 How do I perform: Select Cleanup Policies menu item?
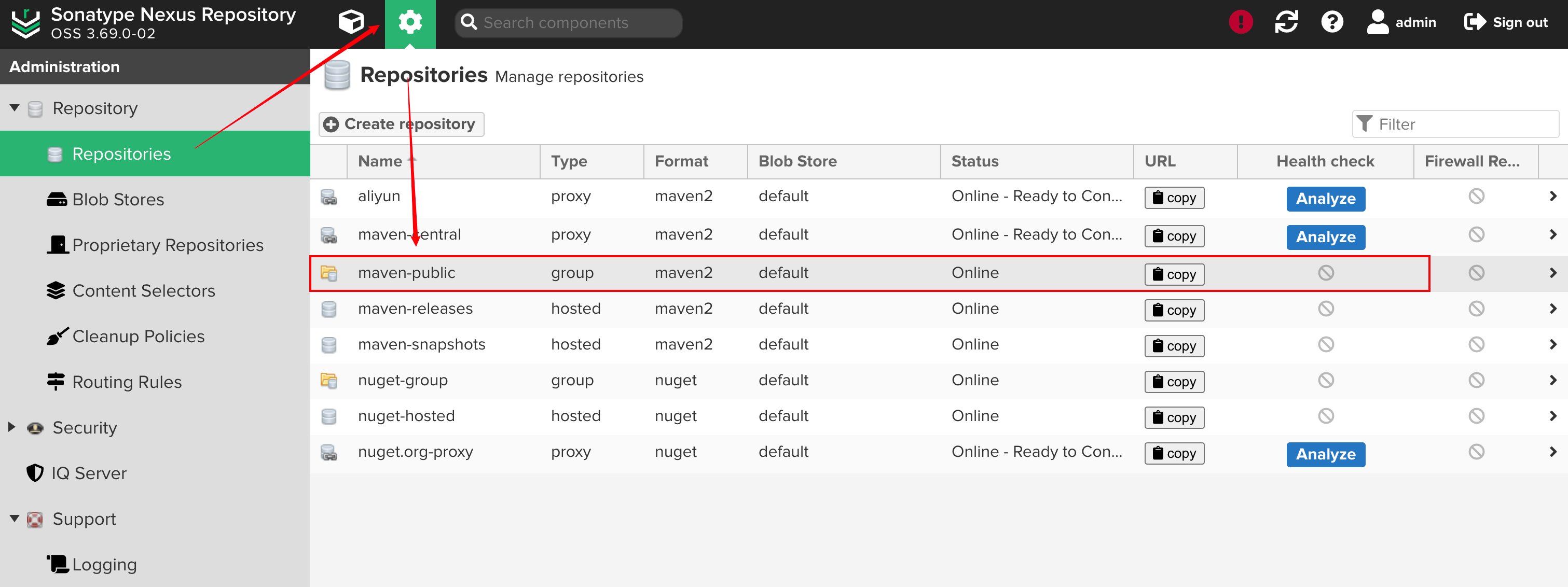(138, 337)
